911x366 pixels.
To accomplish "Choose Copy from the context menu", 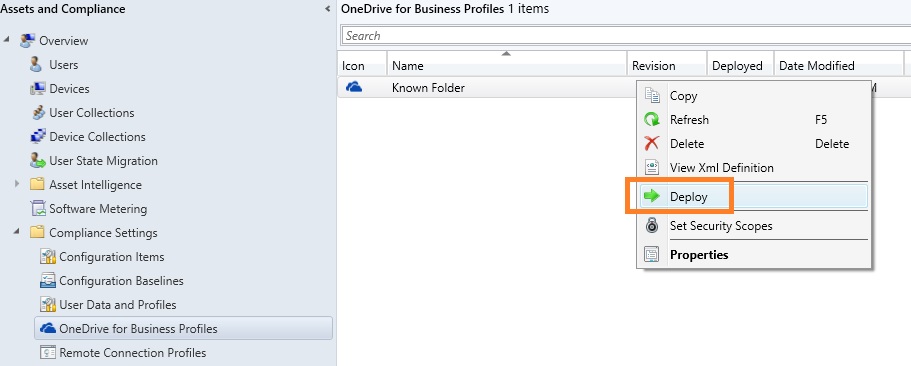I will click(x=683, y=96).
